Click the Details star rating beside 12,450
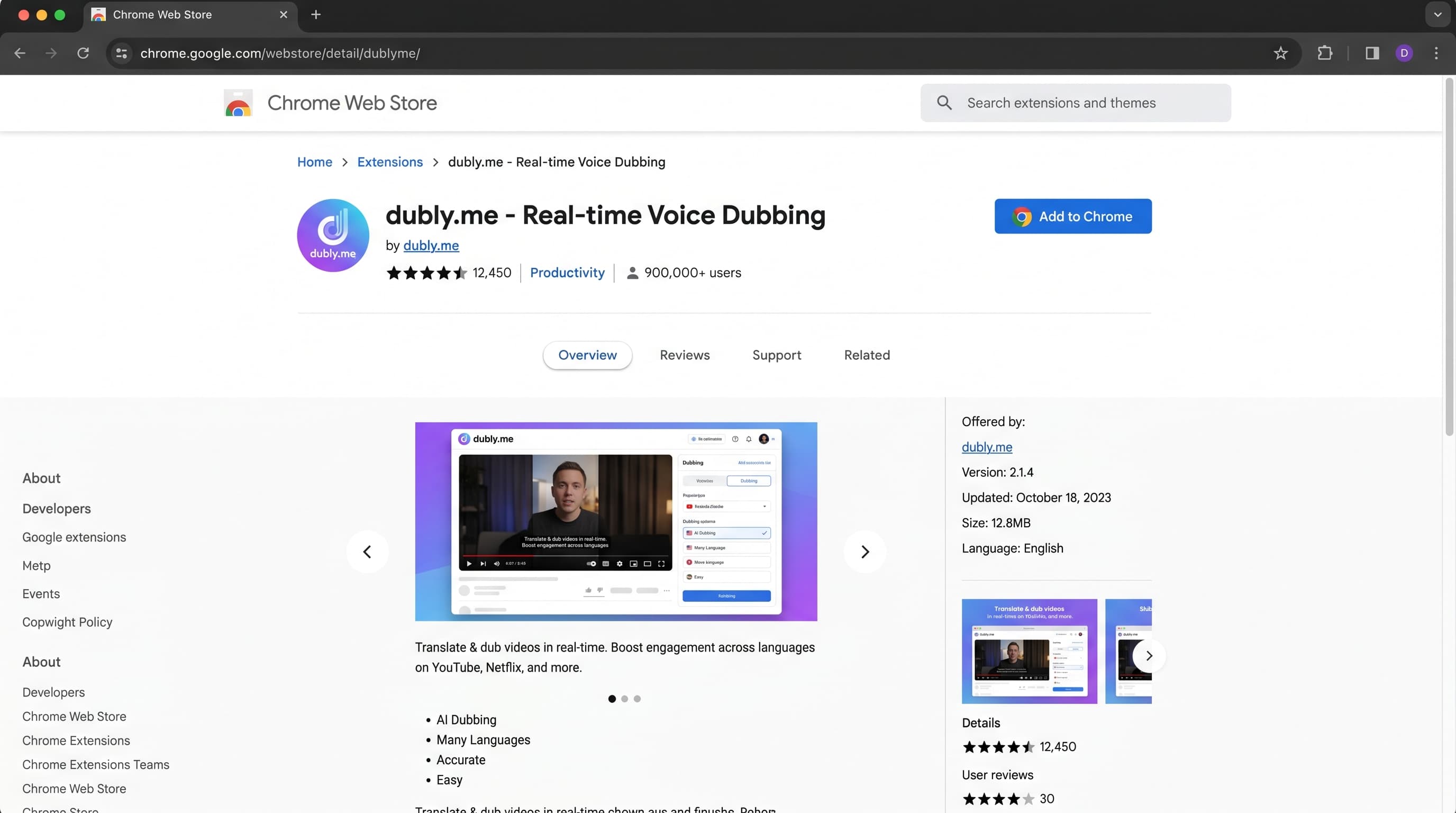 tap(998, 747)
